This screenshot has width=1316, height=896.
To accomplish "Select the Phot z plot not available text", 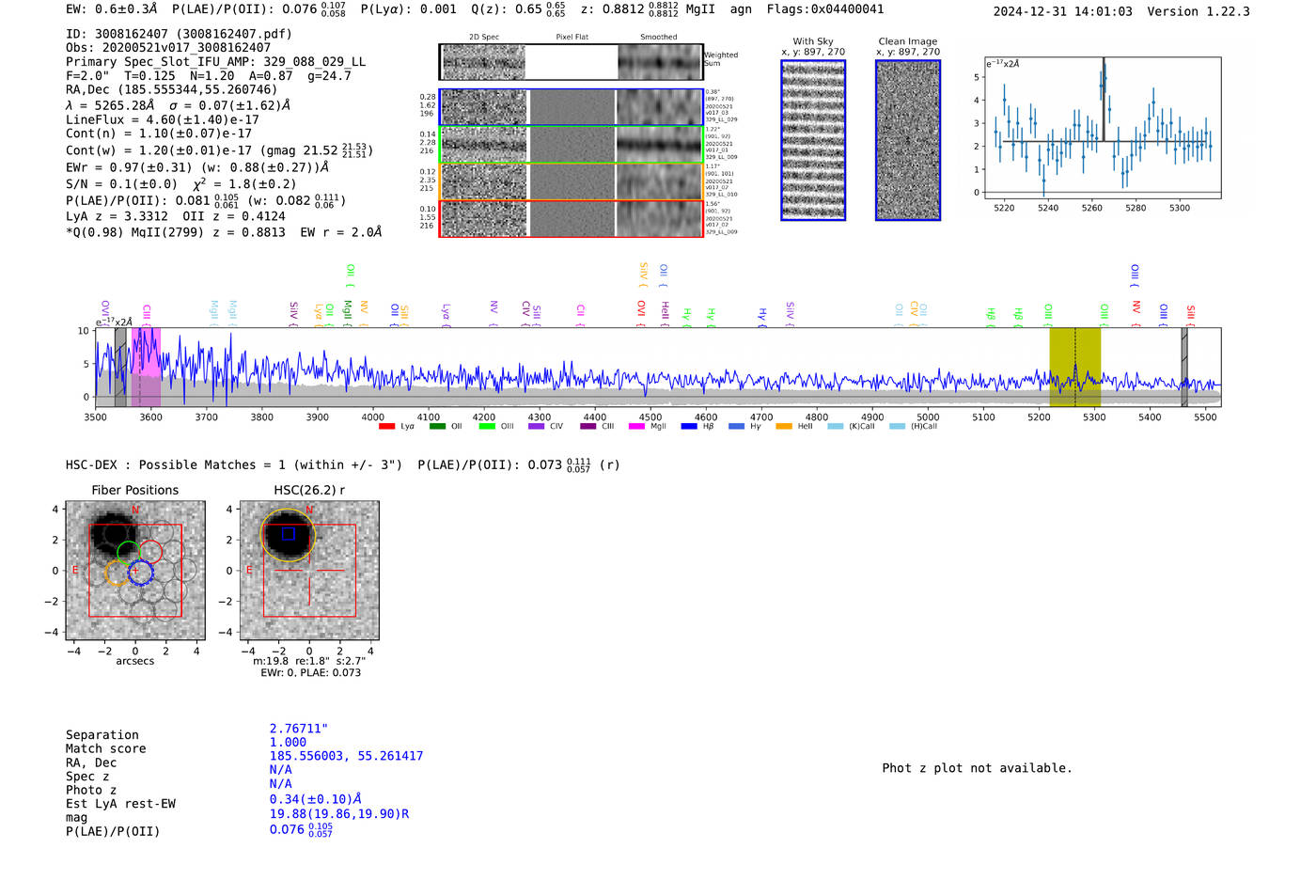I will pyautogui.click(x=977, y=768).
